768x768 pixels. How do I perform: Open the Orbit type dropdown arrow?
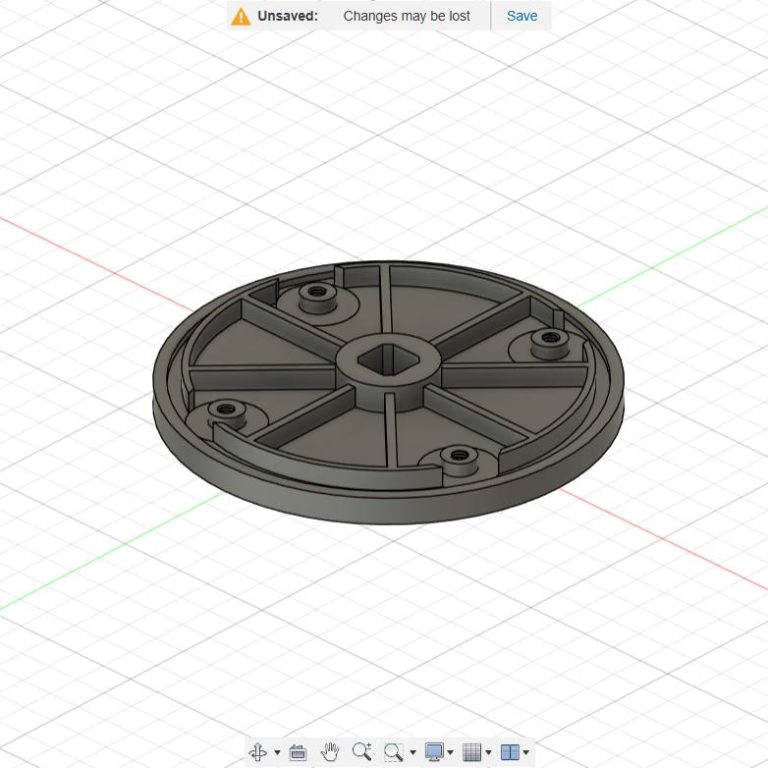click(x=277, y=753)
